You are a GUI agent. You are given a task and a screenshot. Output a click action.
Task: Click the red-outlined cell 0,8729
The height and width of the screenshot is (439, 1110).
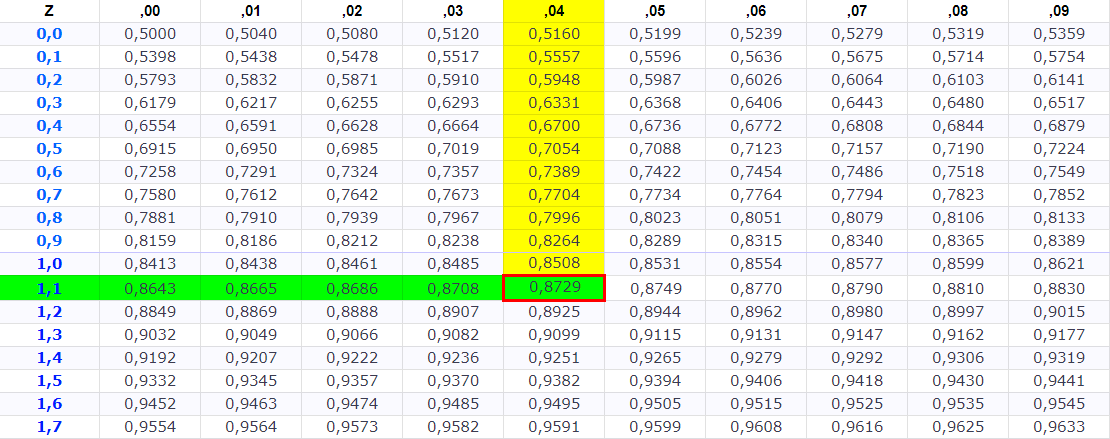coord(553,288)
